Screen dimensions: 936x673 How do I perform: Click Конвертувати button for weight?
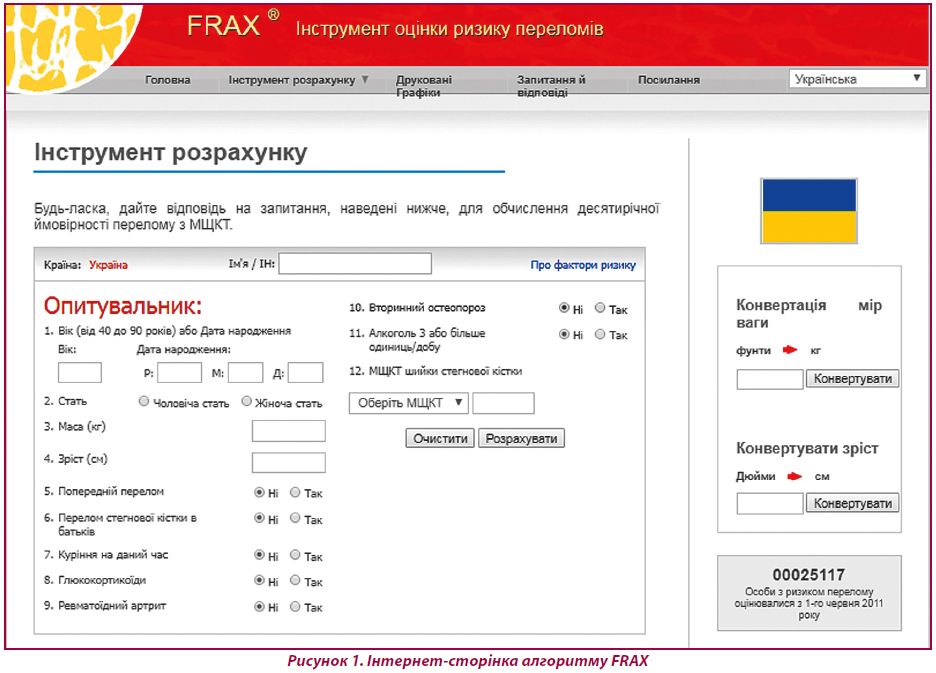point(852,379)
